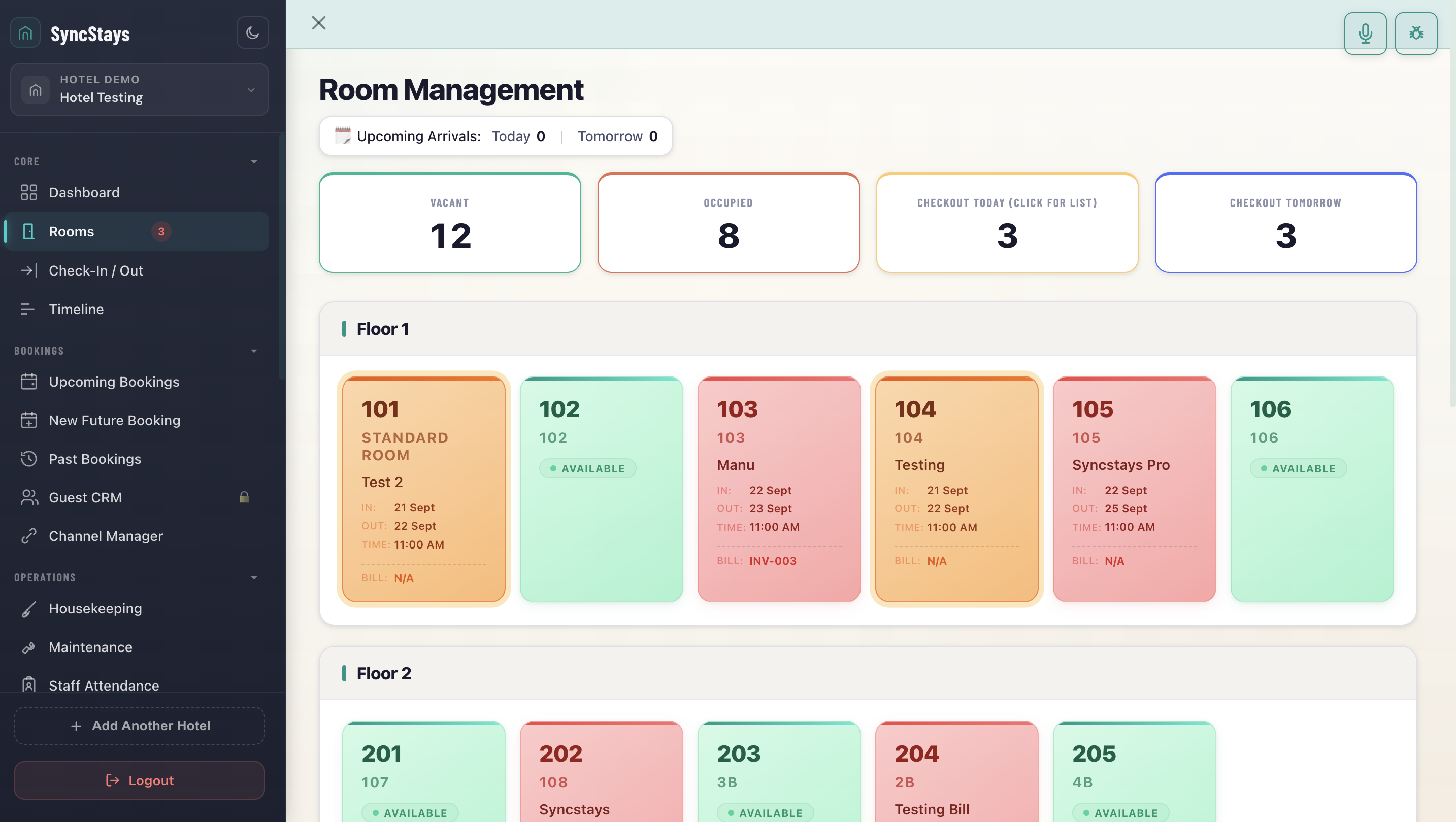Open the Dashboard page

tap(136, 193)
